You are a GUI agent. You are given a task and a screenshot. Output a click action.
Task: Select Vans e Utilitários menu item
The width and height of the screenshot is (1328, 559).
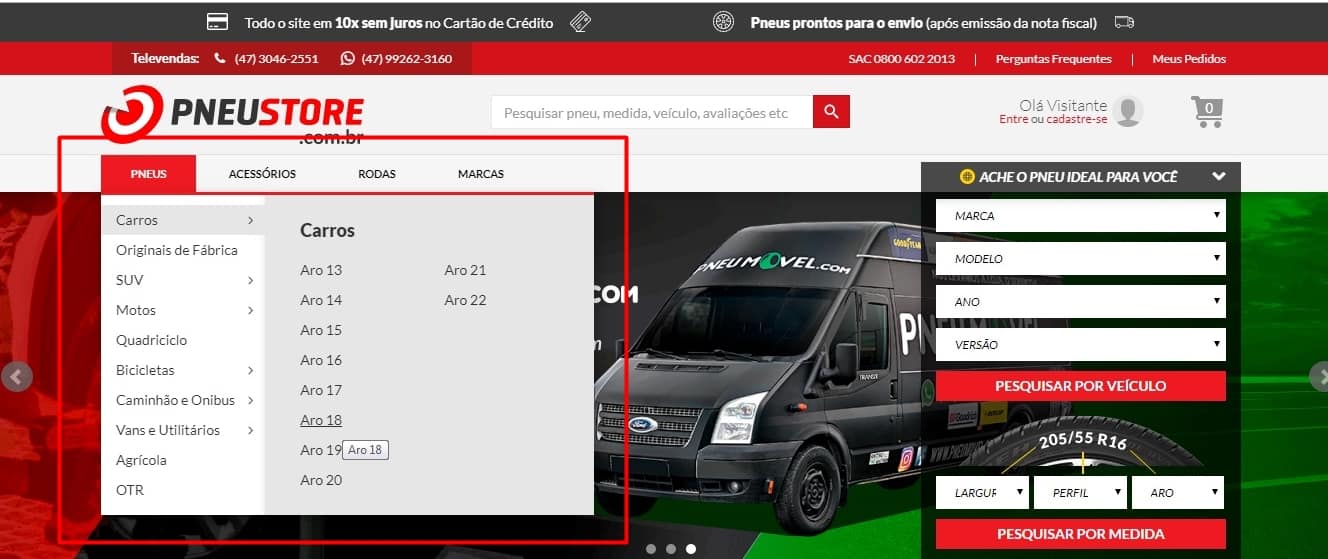coord(168,430)
